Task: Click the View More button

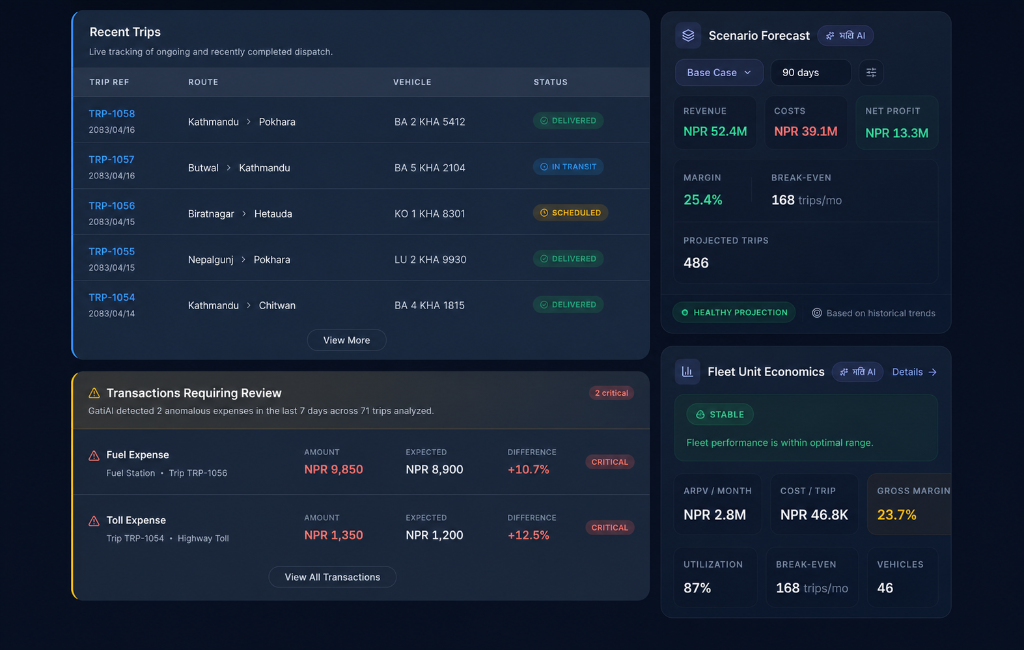Action: tap(347, 340)
